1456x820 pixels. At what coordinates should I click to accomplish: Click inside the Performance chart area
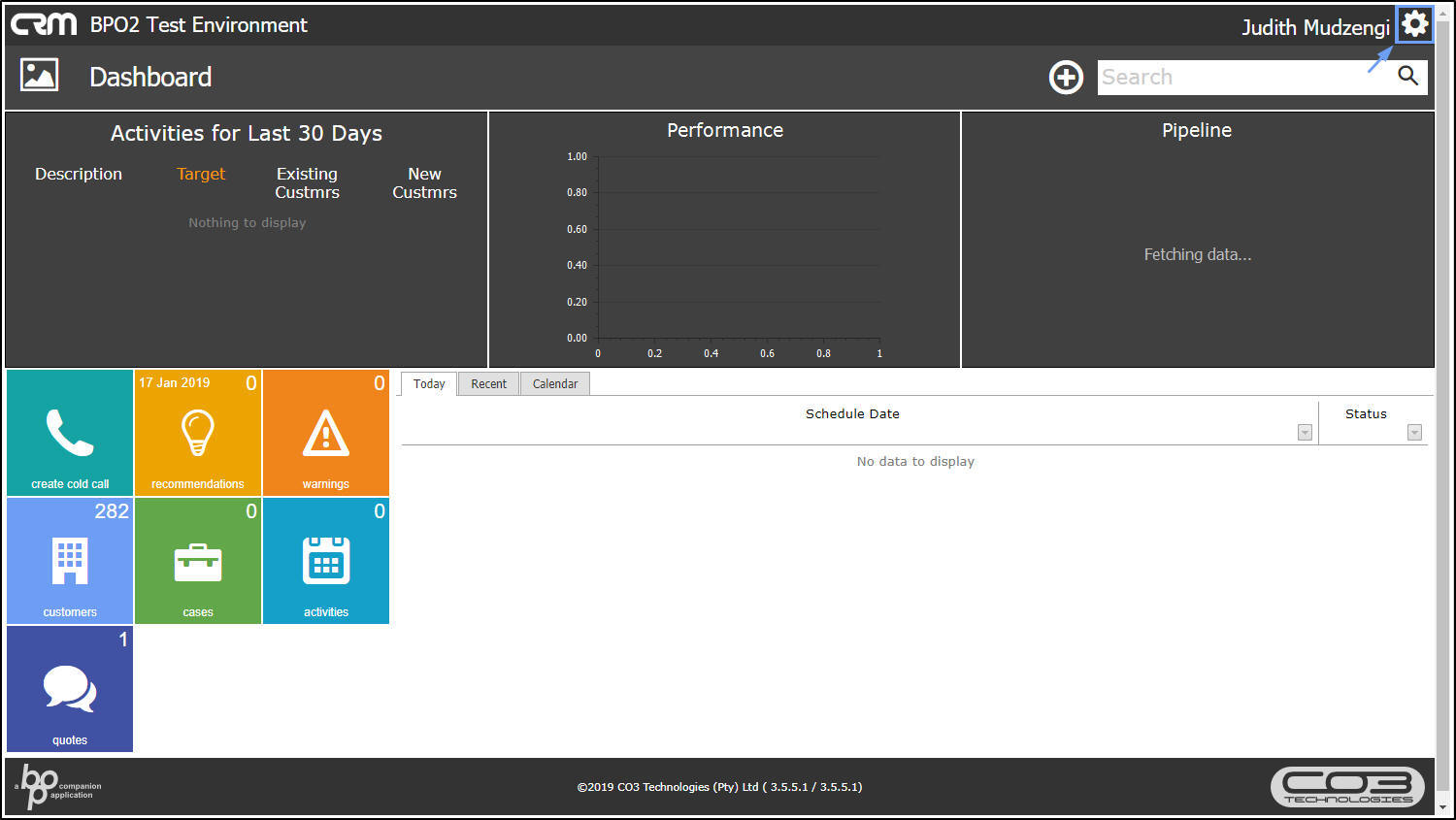(x=738, y=247)
